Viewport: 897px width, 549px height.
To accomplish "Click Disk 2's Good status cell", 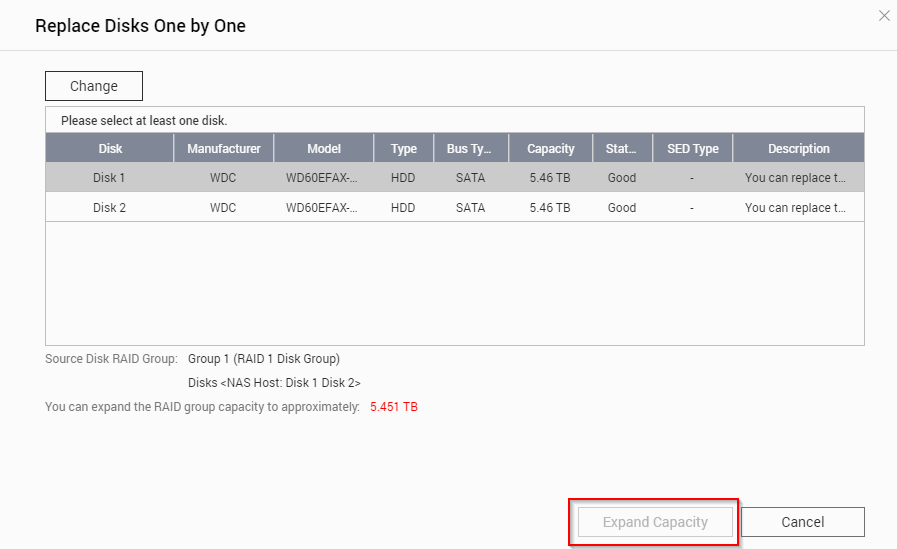I will [x=622, y=208].
